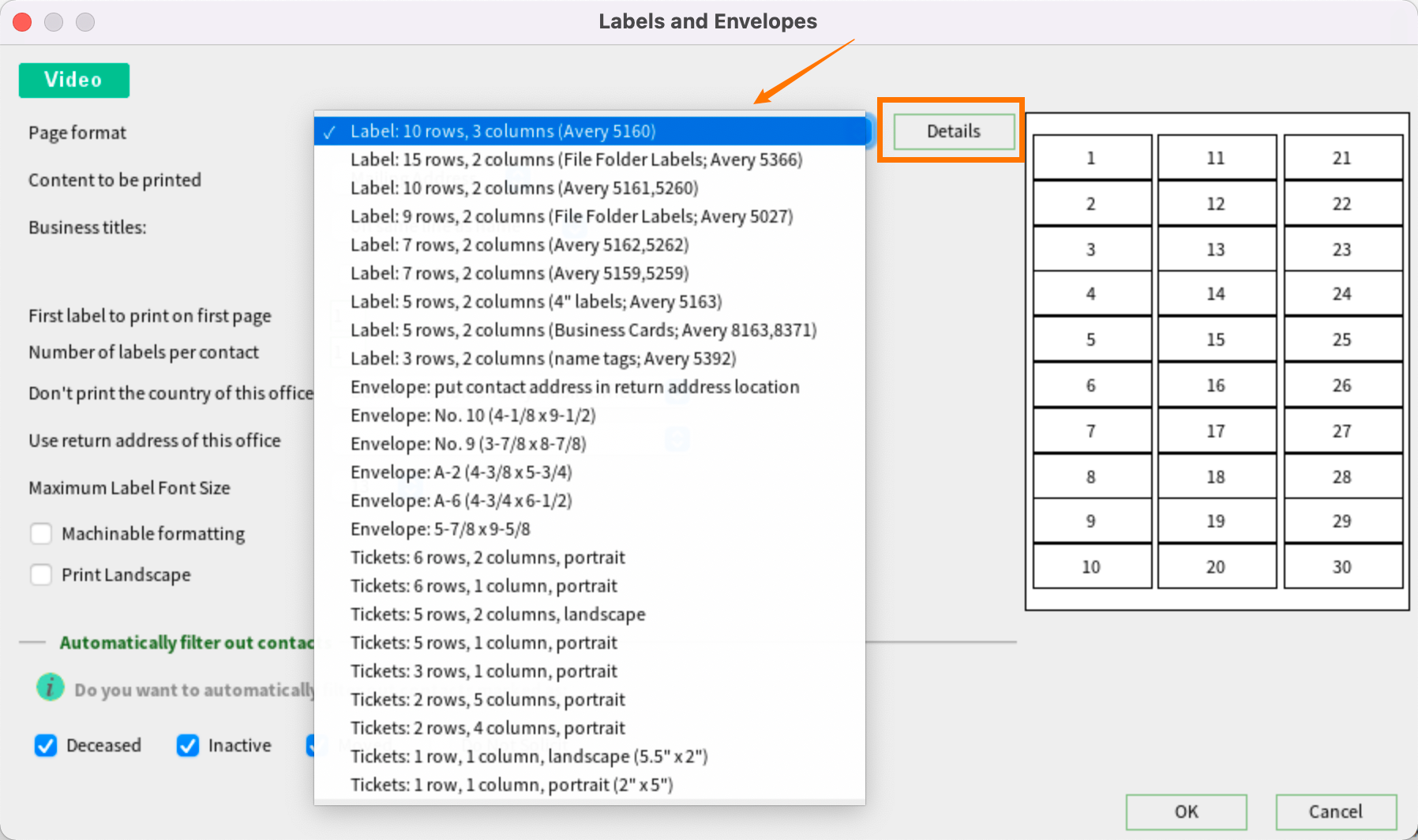Click the Cancel button
The width and height of the screenshot is (1418, 840).
pos(1335,812)
